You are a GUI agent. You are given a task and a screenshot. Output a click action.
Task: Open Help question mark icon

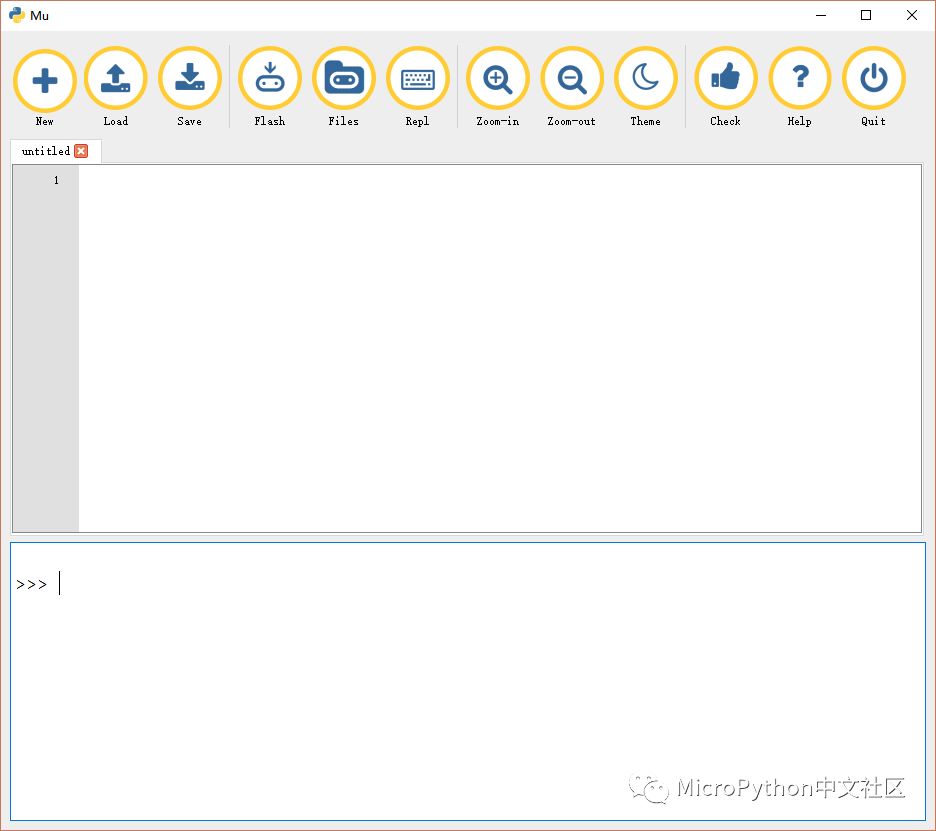(x=800, y=79)
